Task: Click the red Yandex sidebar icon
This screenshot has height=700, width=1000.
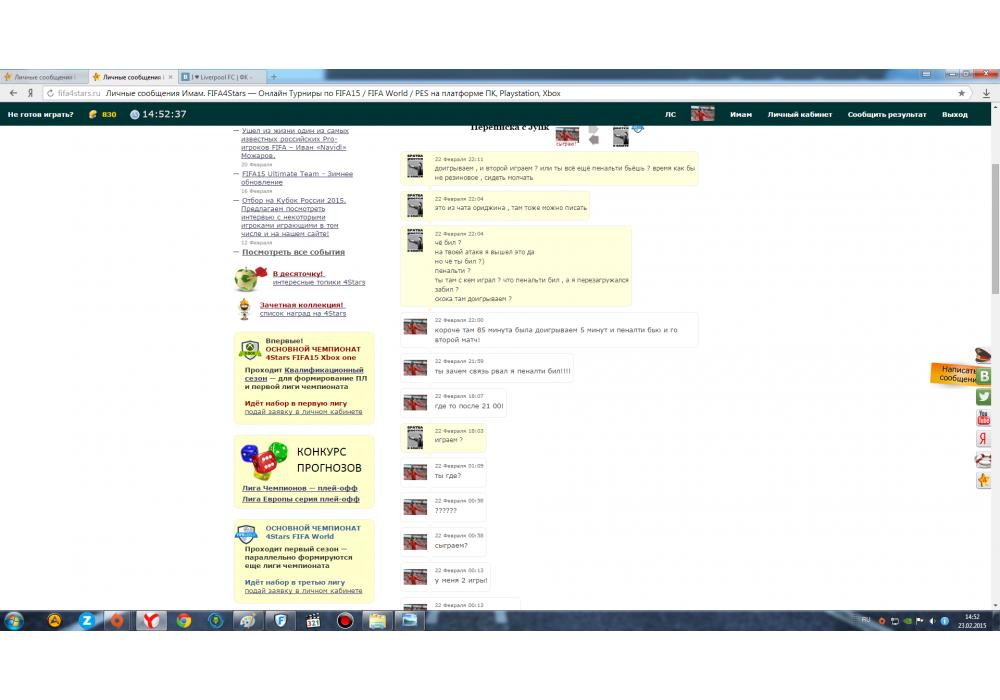Action: tap(984, 439)
